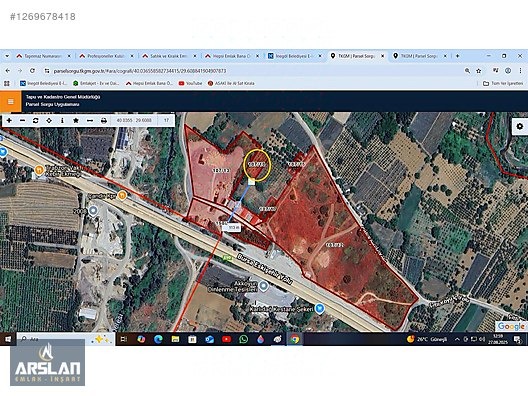The height and width of the screenshot is (396, 528).
Task: Open the orange hamburger menu
Action: [x=10, y=101]
